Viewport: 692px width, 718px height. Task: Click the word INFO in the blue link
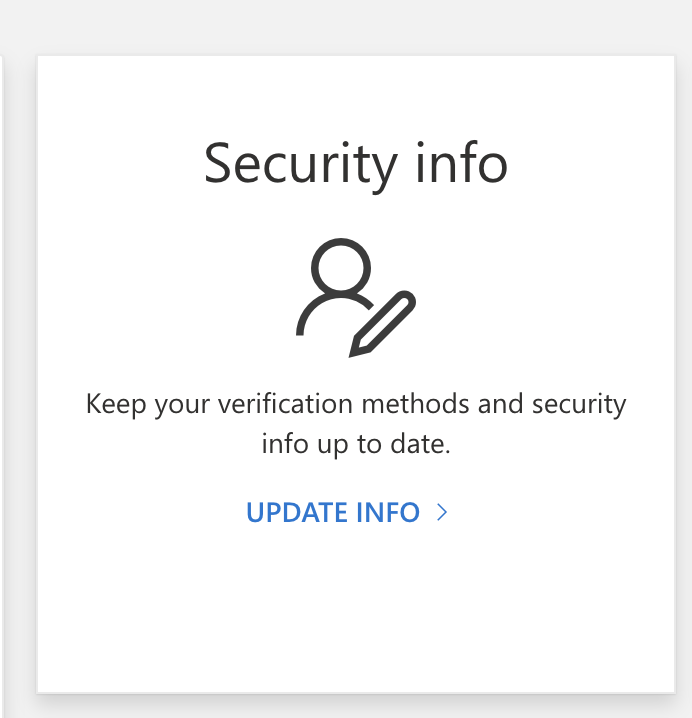tap(388, 512)
